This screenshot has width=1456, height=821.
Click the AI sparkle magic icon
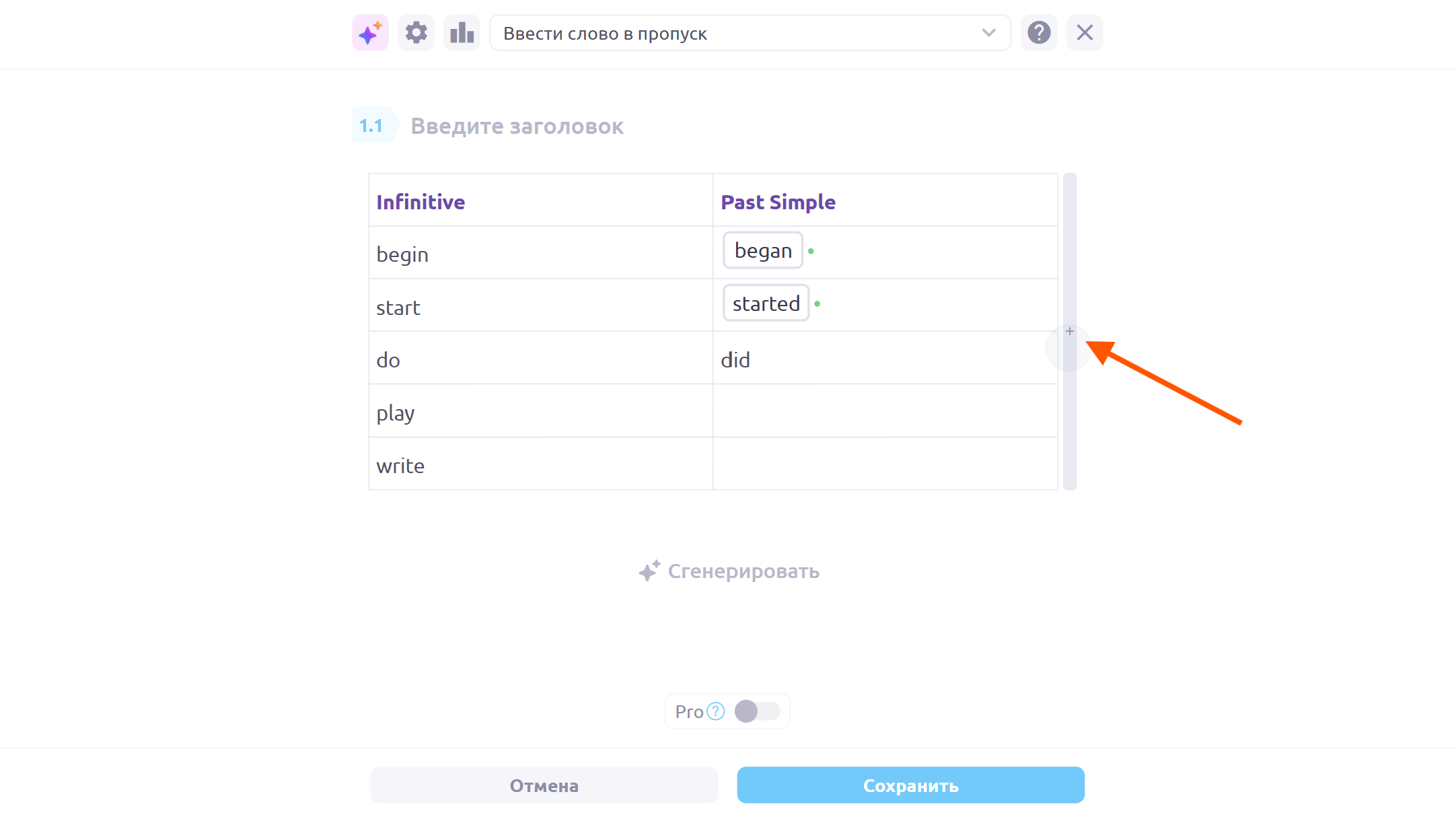370,33
